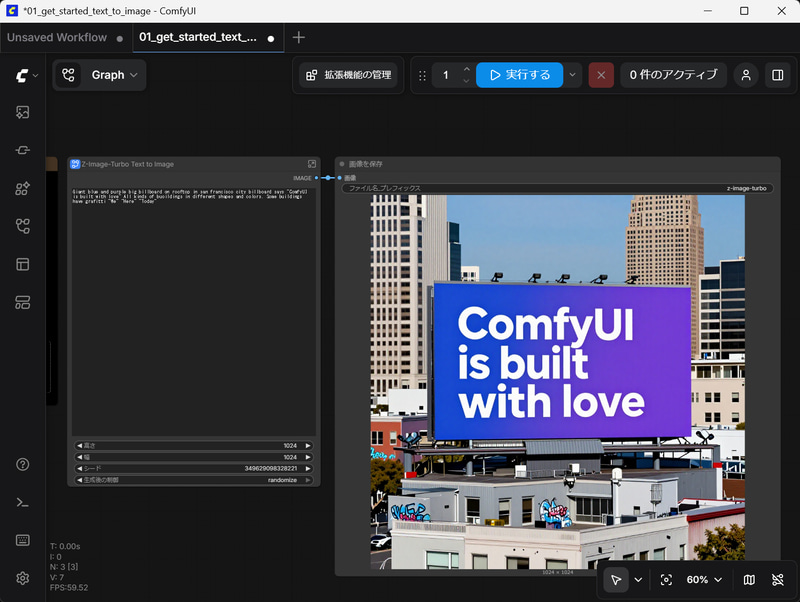Toggle the minimap display
The image size is (800, 602).
(x=749, y=580)
